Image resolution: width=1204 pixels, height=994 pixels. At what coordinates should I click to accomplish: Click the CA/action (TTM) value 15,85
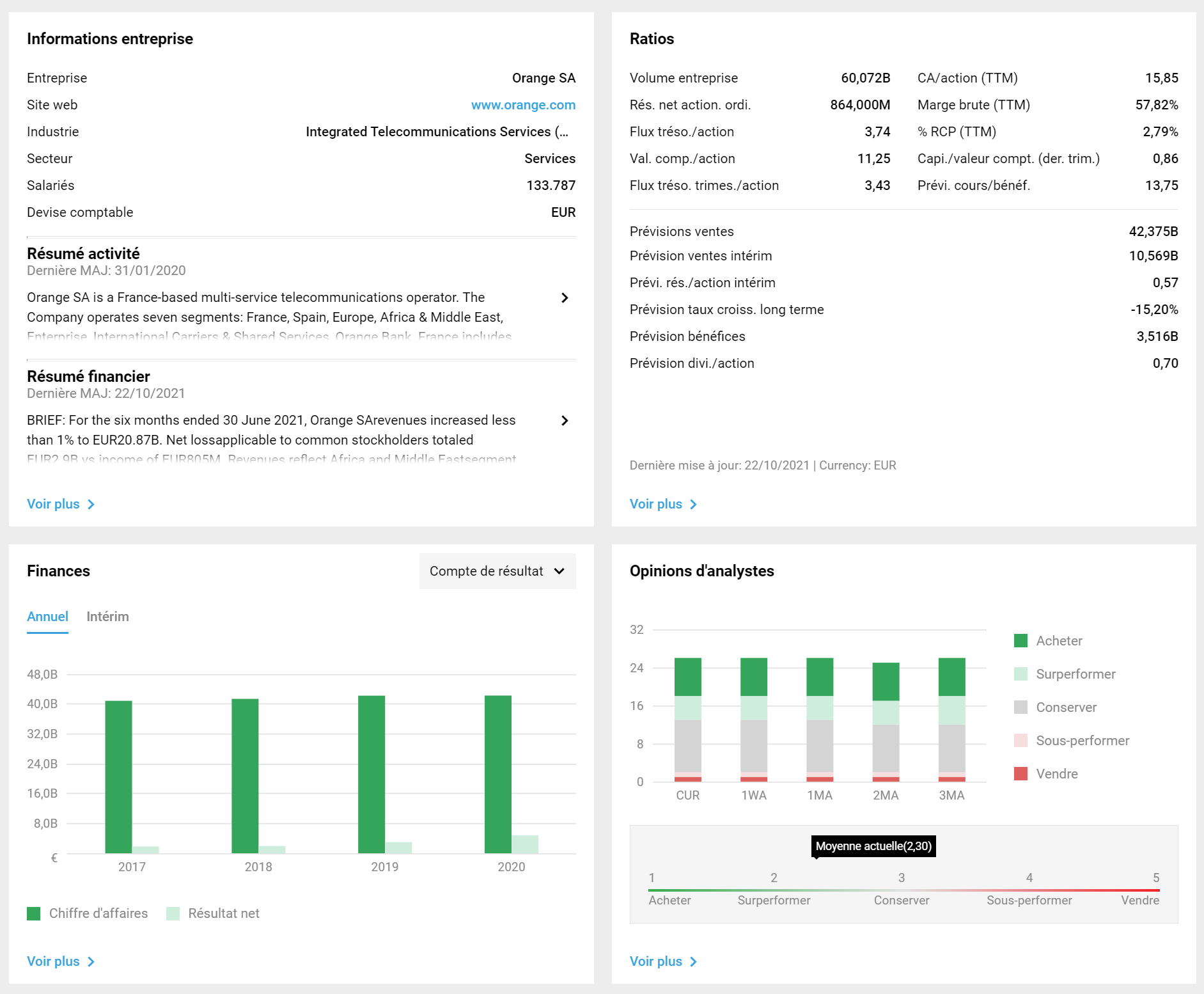pyautogui.click(x=1161, y=78)
